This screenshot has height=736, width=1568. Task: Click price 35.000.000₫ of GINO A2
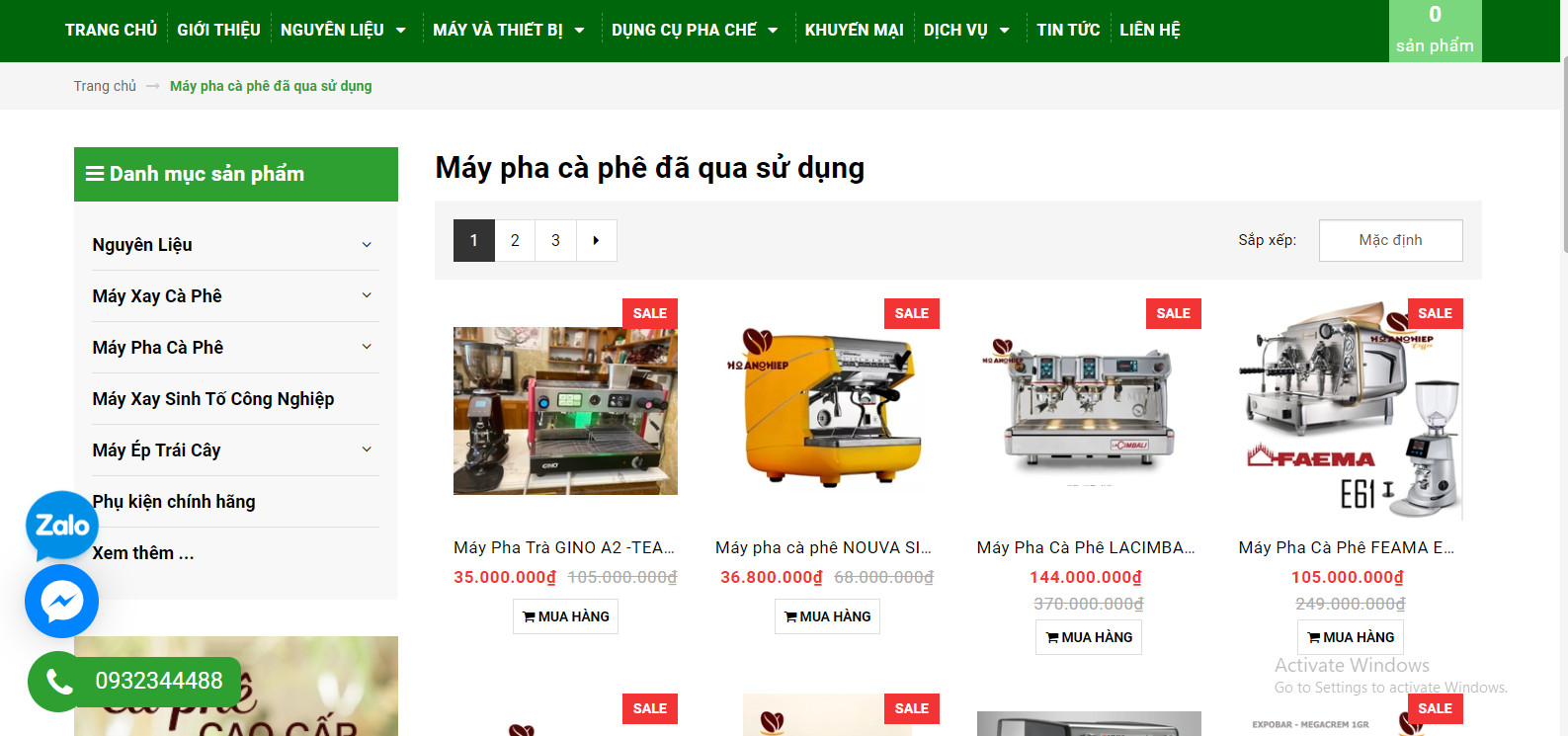505,577
